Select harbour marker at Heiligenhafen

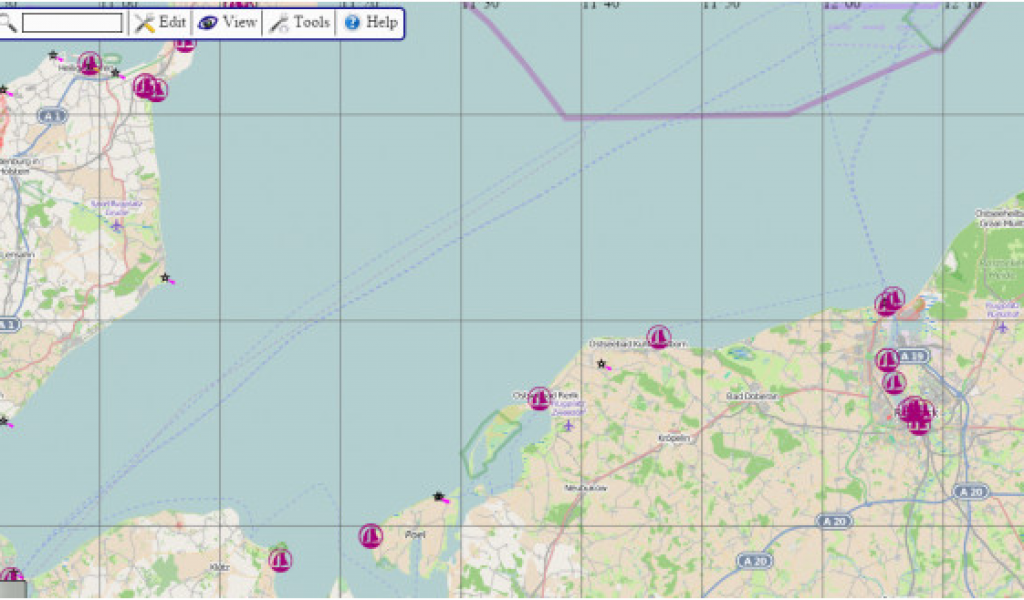89,63
